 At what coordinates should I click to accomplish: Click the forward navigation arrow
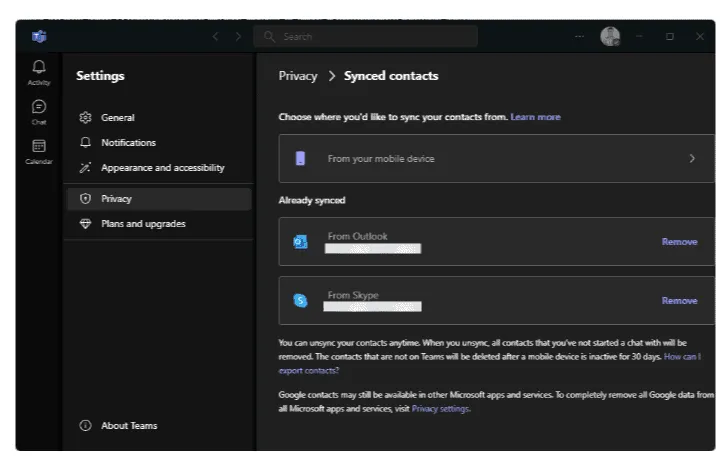pyautogui.click(x=238, y=37)
